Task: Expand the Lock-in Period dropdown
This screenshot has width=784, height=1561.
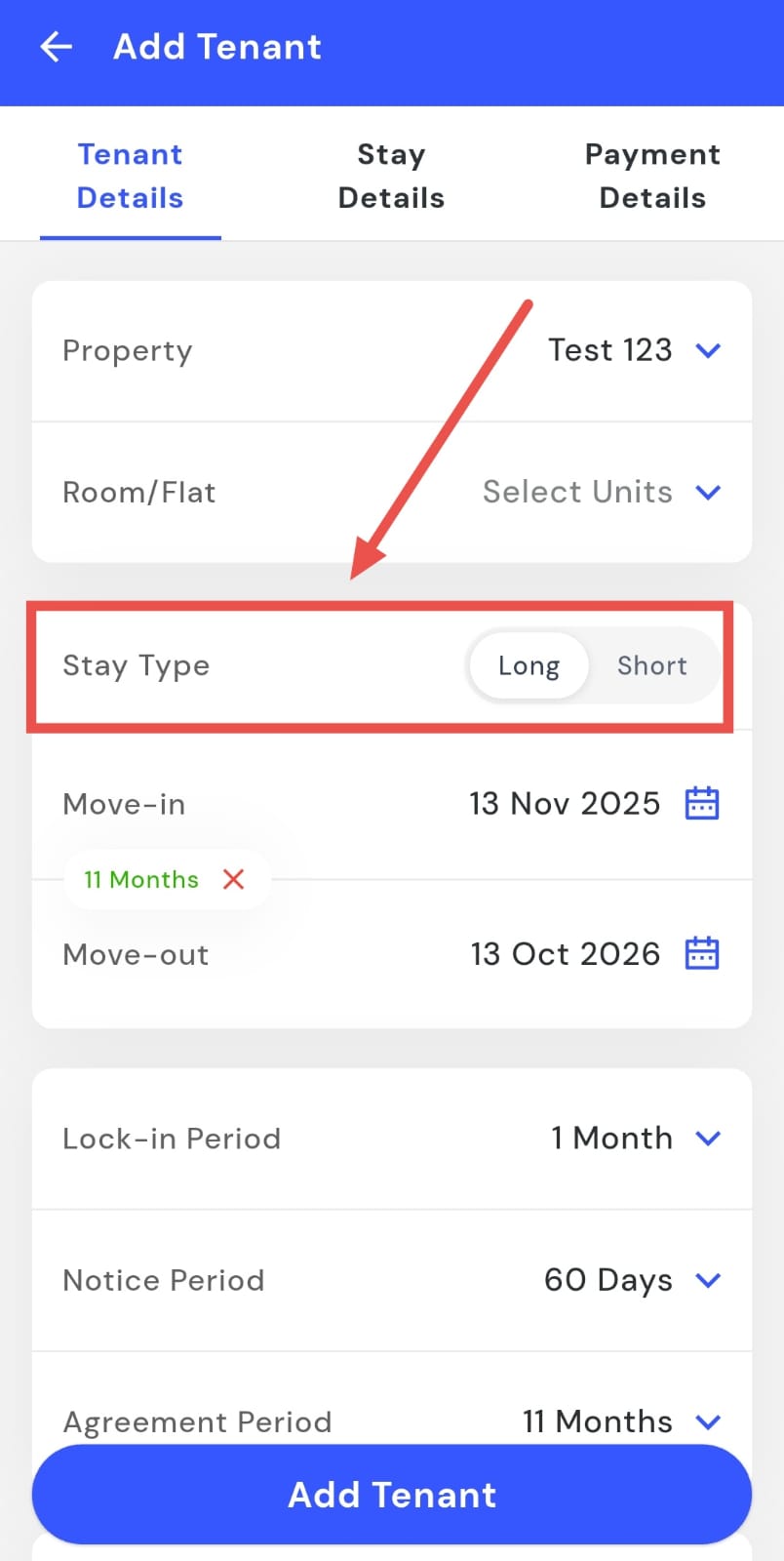Action: [708, 1138]
